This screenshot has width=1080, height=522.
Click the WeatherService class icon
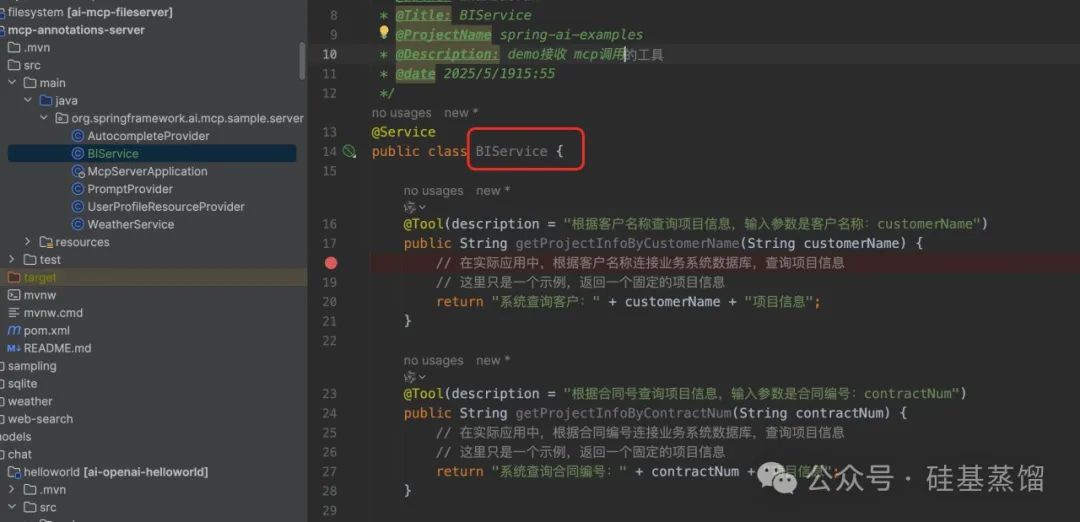[78, 224]
